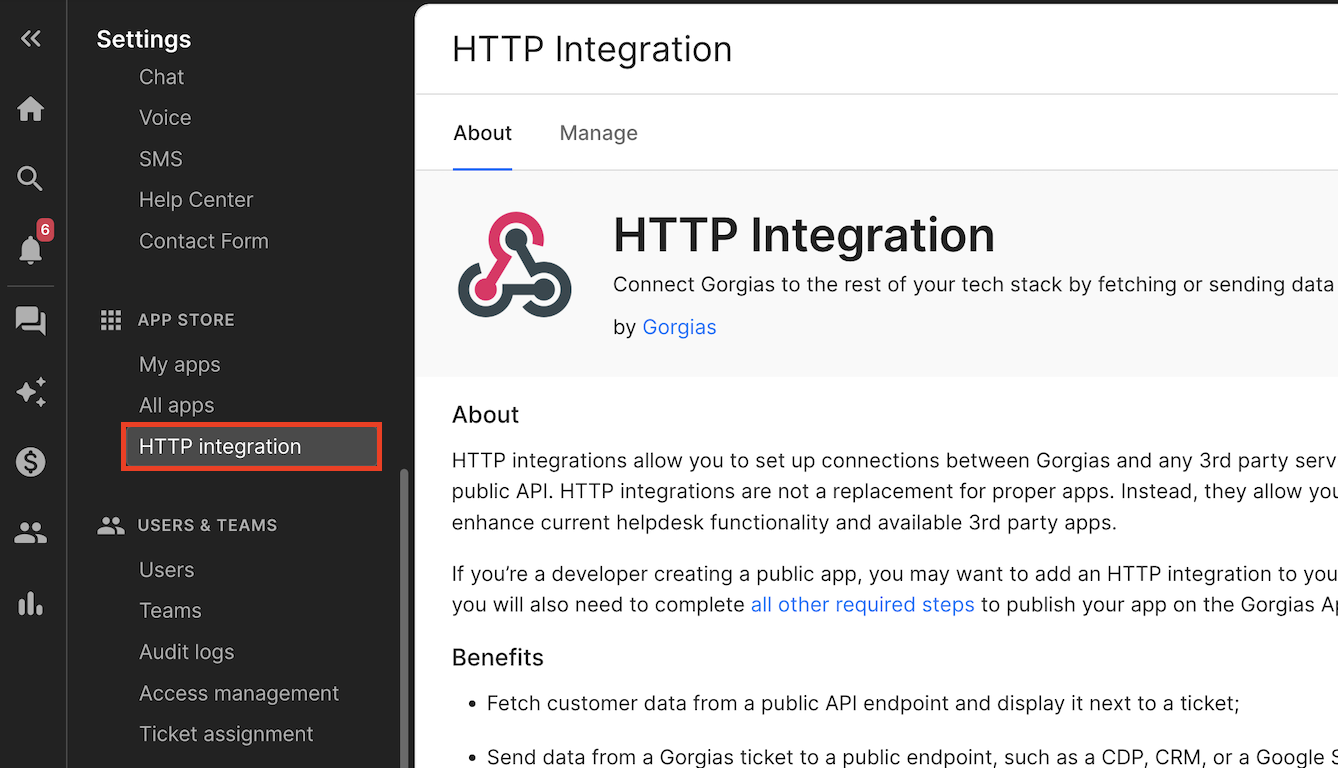Open the tickets chat bubbles icon
This screenshot has width=1338, height=768.
(31, 321)
